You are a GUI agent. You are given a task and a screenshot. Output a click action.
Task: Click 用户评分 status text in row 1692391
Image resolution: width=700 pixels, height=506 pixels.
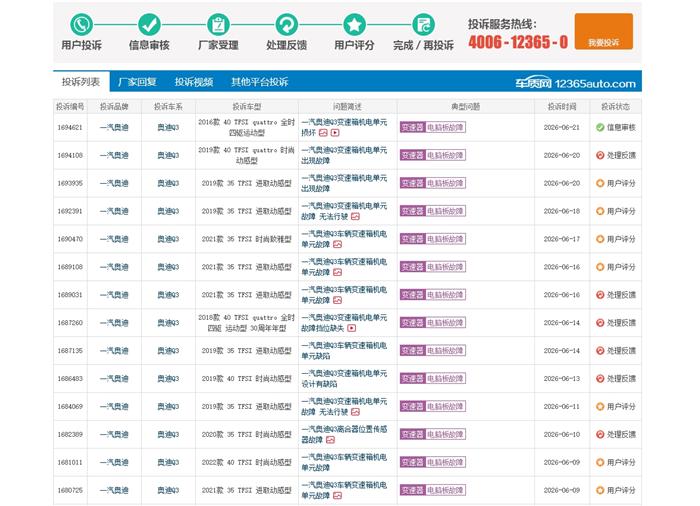[621, 211]
